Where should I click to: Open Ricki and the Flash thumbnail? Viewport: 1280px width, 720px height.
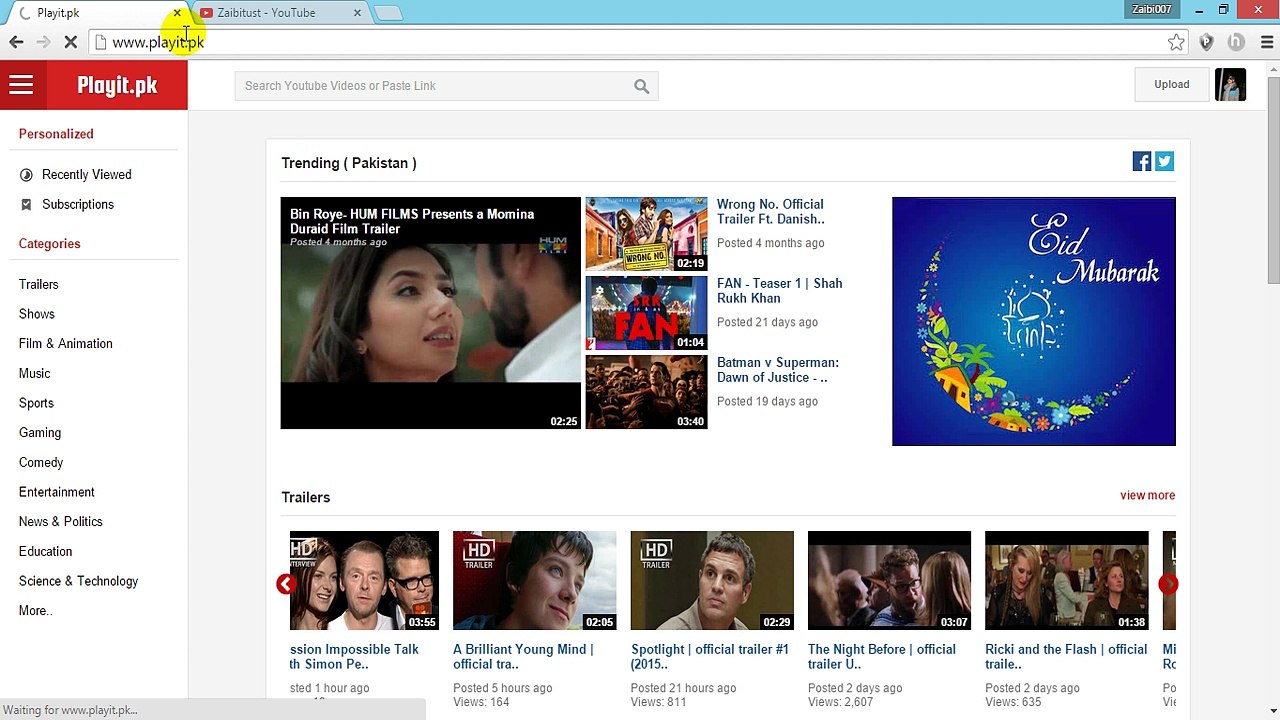(1067, 580)
